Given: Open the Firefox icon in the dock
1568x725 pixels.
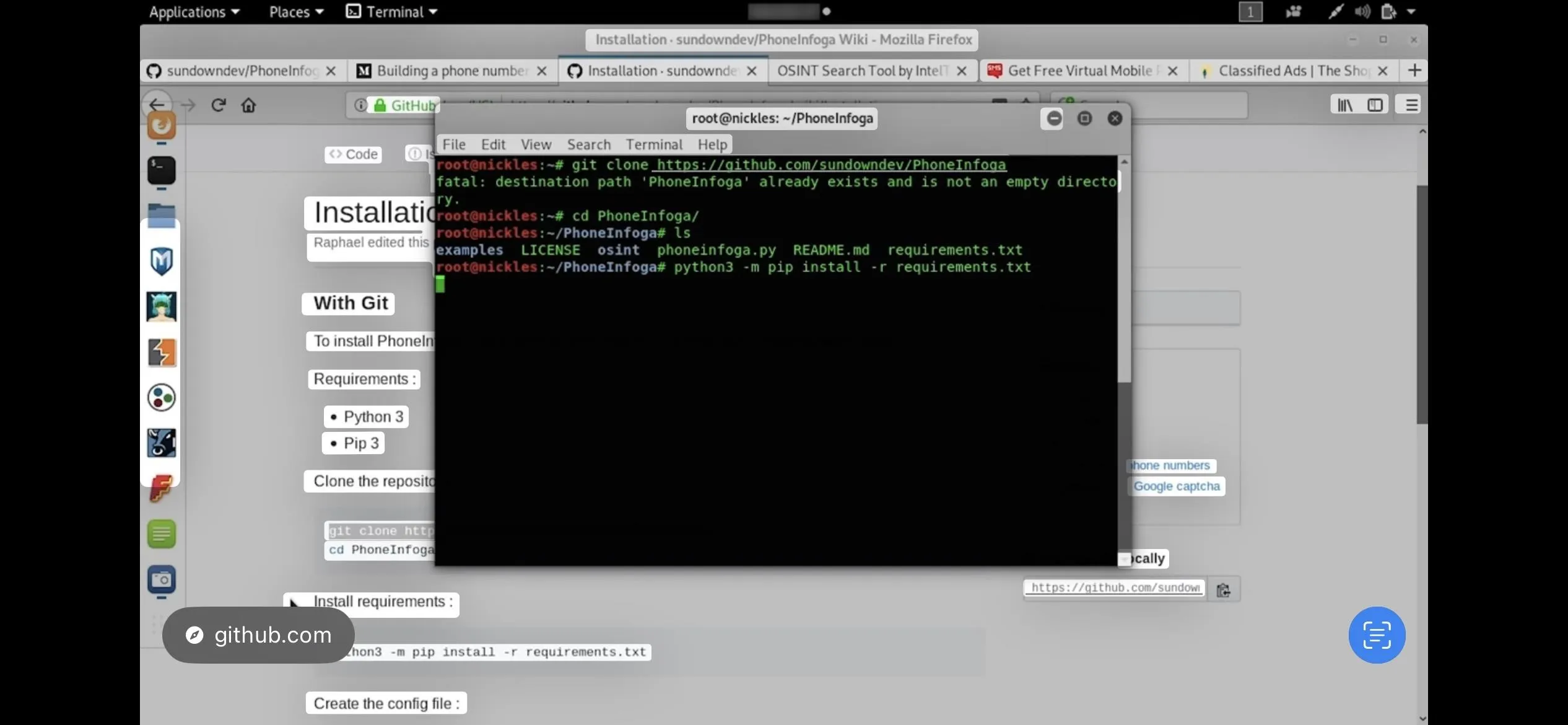Looking at the screenshot, I should pyautogui.click(x=161, y=126).
